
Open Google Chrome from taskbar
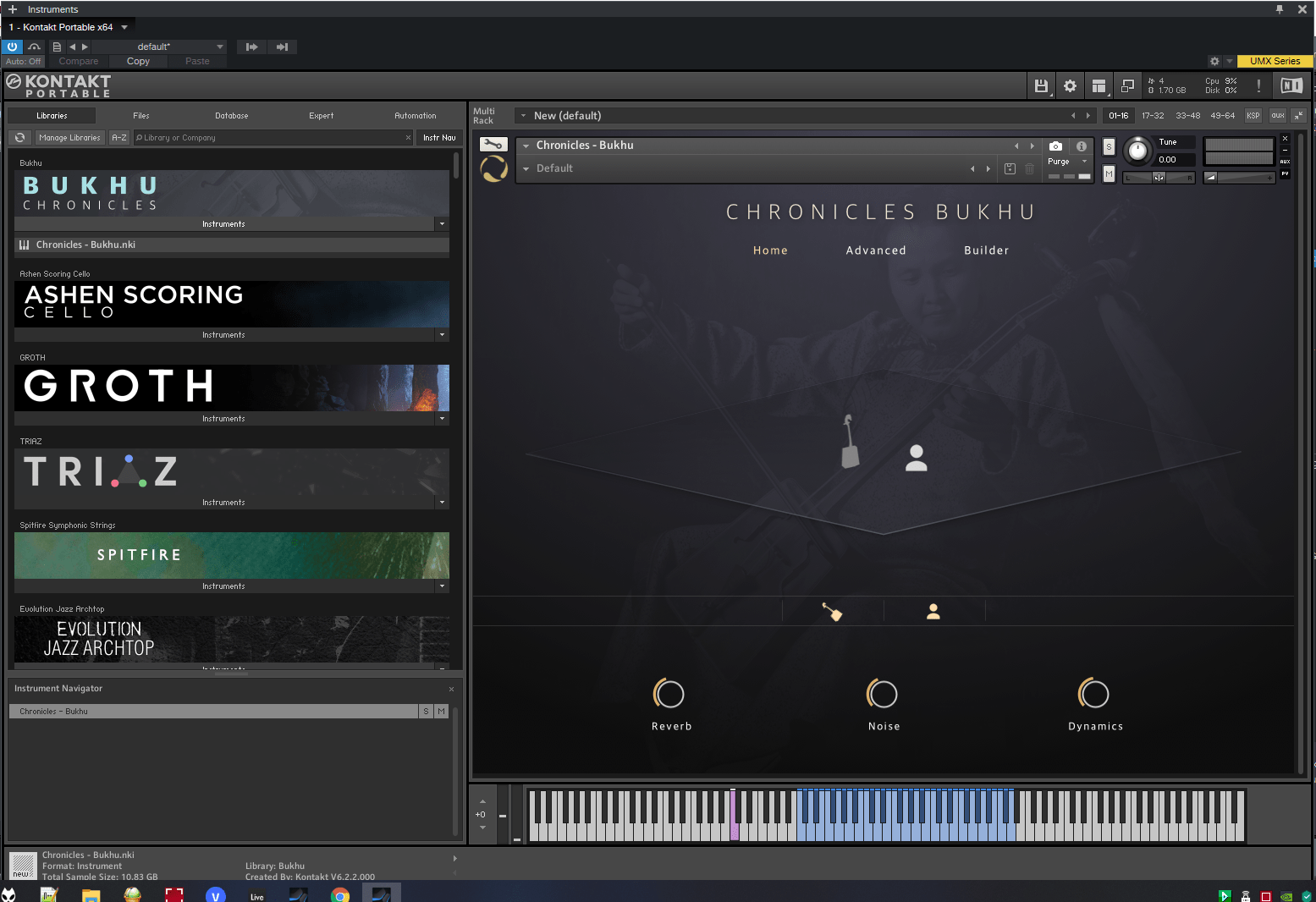pyautogui.click(x=340, y=894)
